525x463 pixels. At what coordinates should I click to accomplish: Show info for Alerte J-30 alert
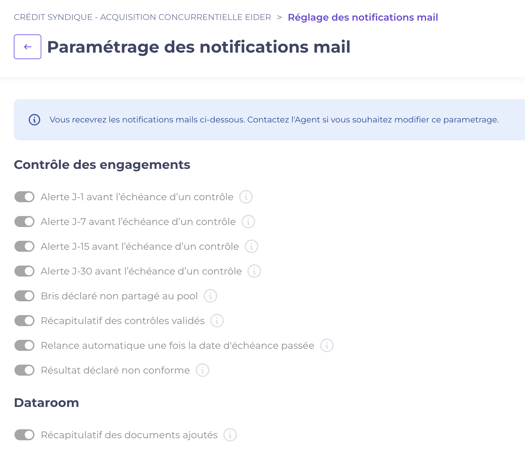point(254,271)
